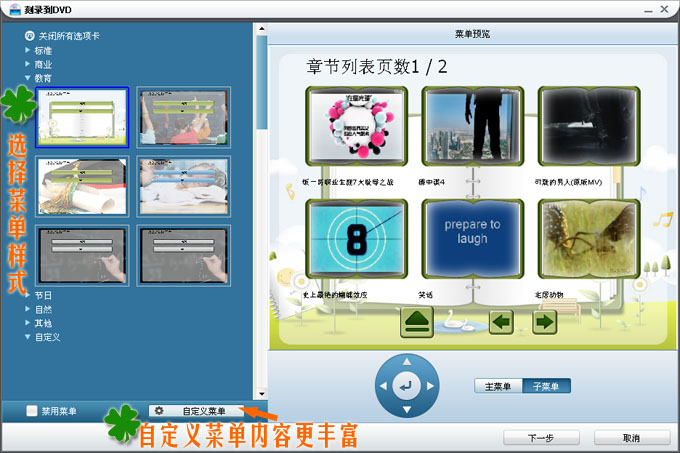Screen dimensions: 680x453
Task: Expand the 其他 category
Action: click(x=27, y=323)
